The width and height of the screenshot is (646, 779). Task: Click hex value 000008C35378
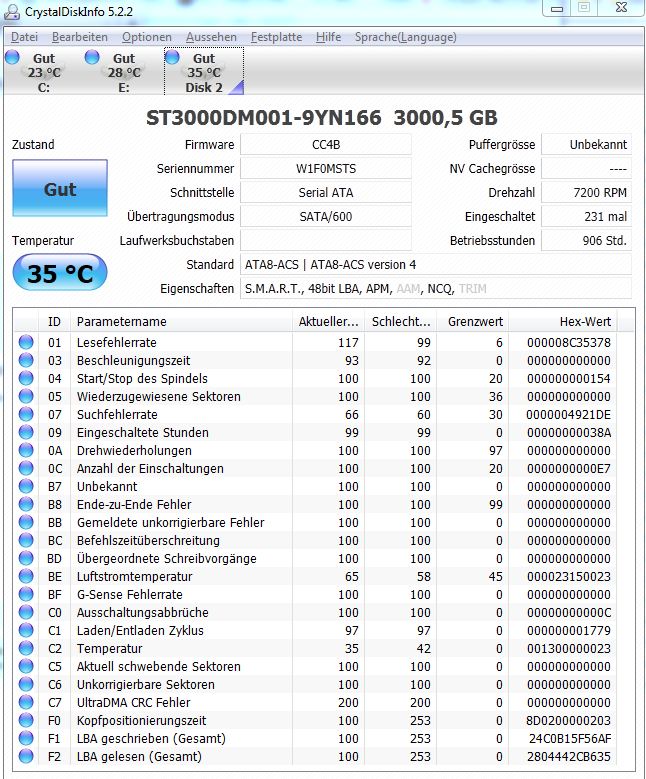(568, 342)
